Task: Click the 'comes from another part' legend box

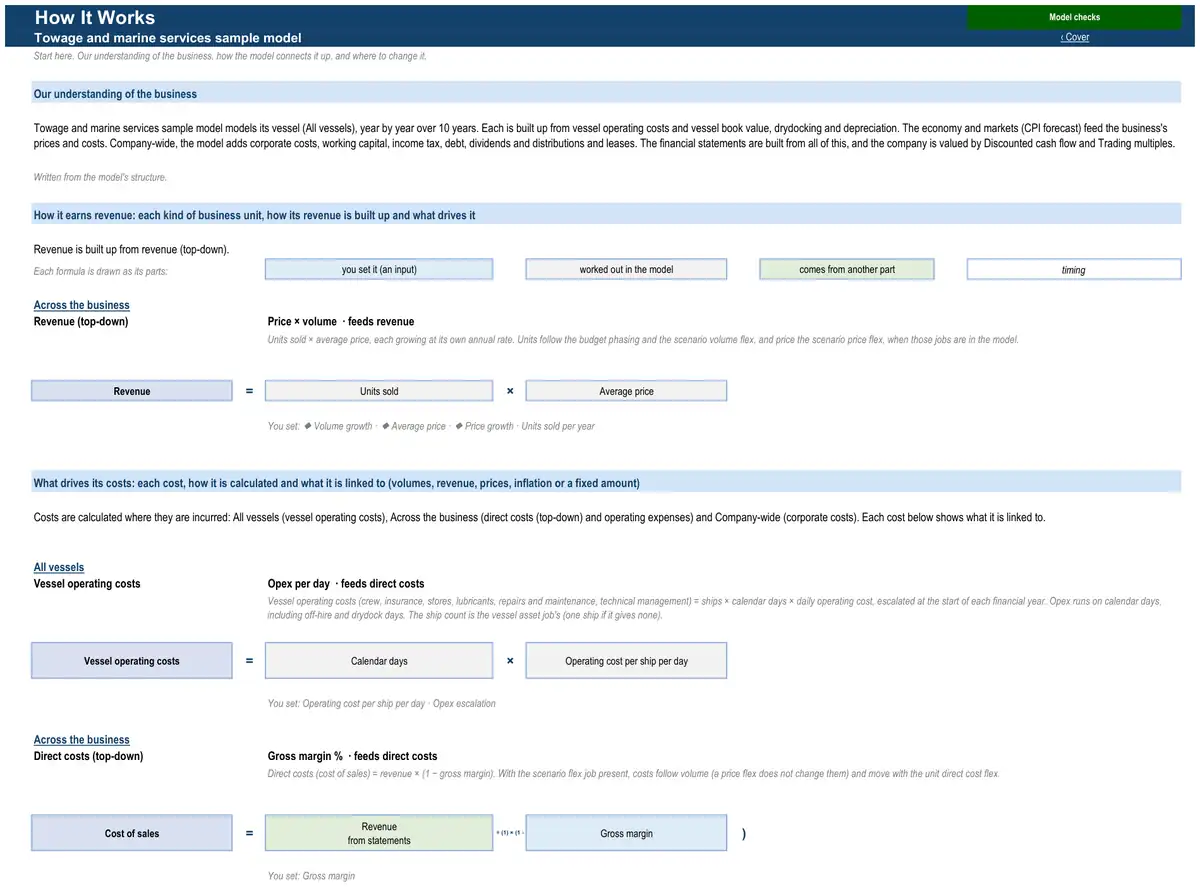Action: (847, 270)
